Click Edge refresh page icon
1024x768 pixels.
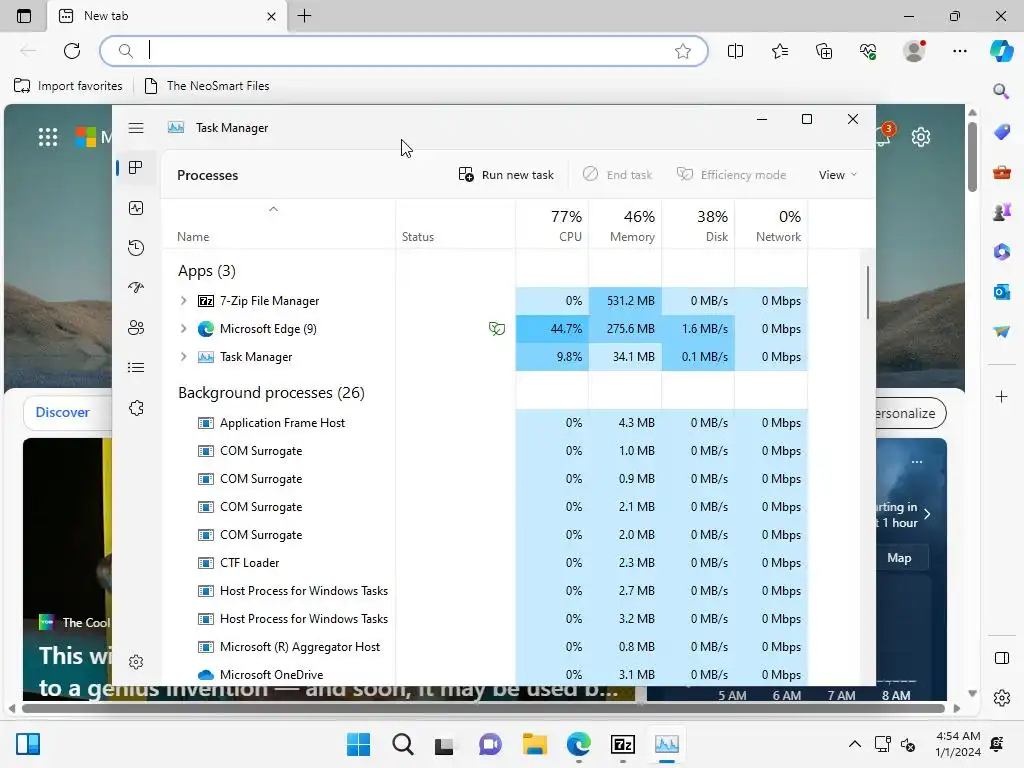(x=72, y=51)
